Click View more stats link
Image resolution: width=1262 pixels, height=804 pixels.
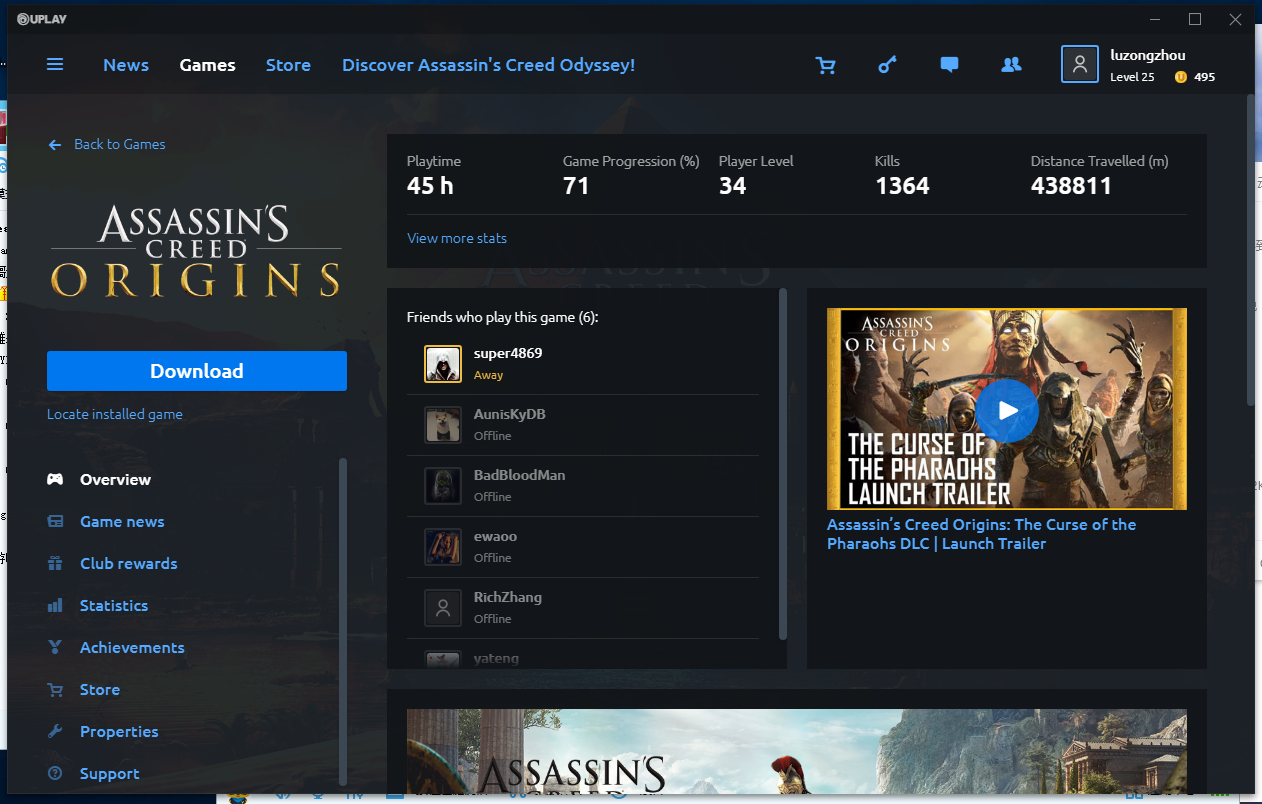click(x=457, y=238)
